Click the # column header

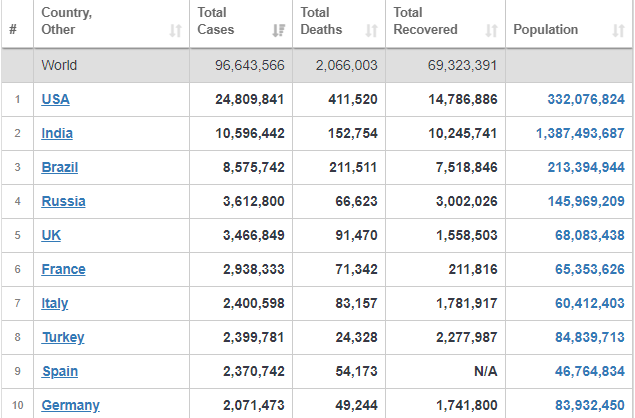point(13,30)
